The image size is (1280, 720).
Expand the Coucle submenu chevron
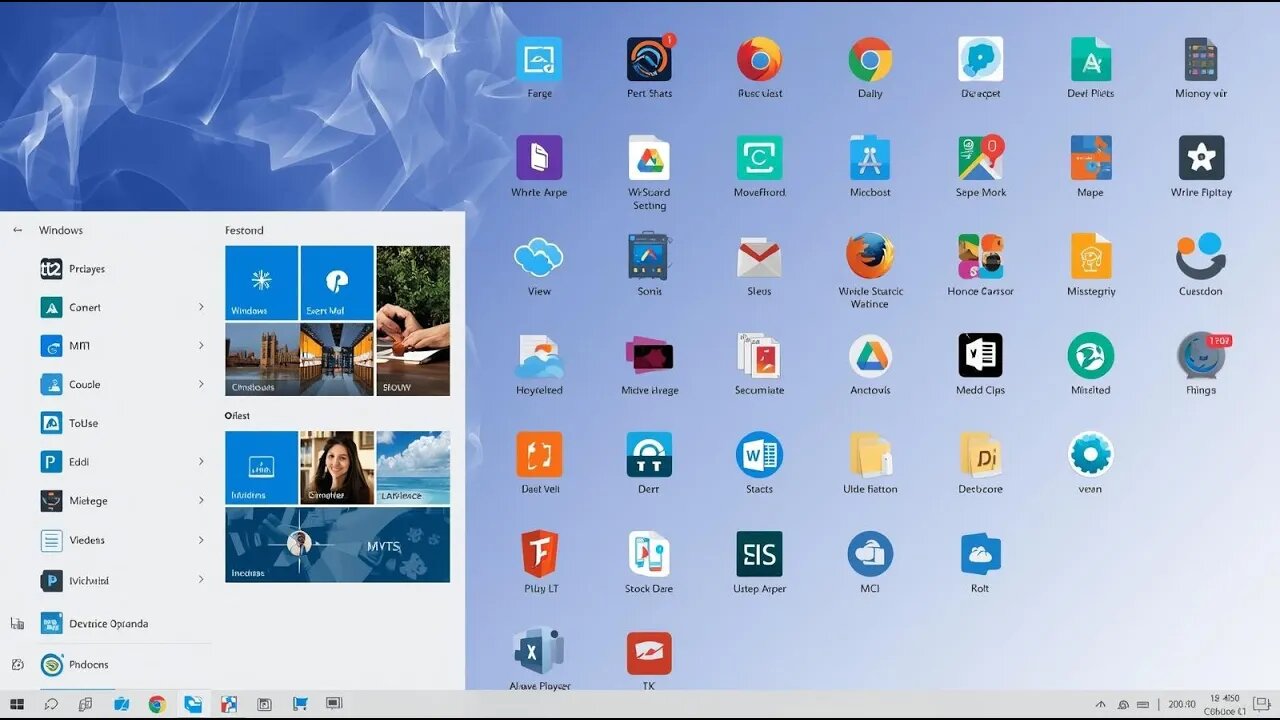point(201,384)
